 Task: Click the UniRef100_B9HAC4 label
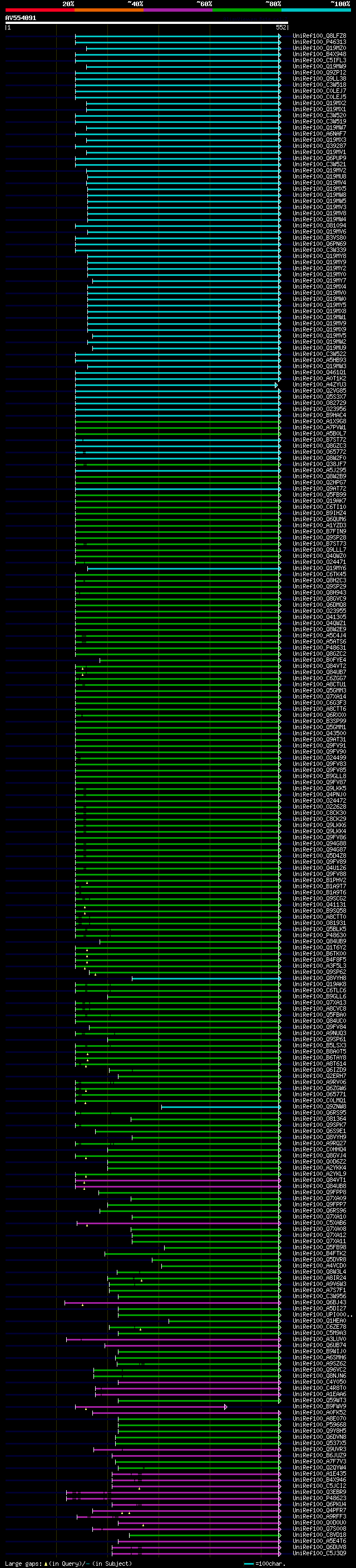[x=319, y=415]
